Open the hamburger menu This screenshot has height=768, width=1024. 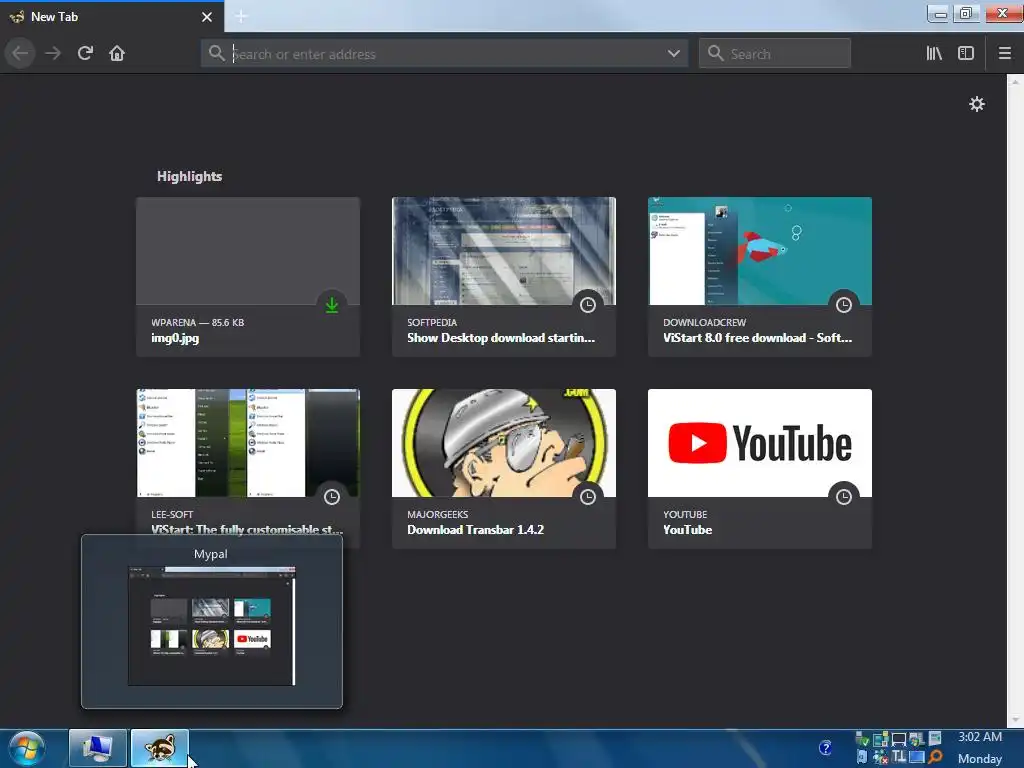[1005, 54]
